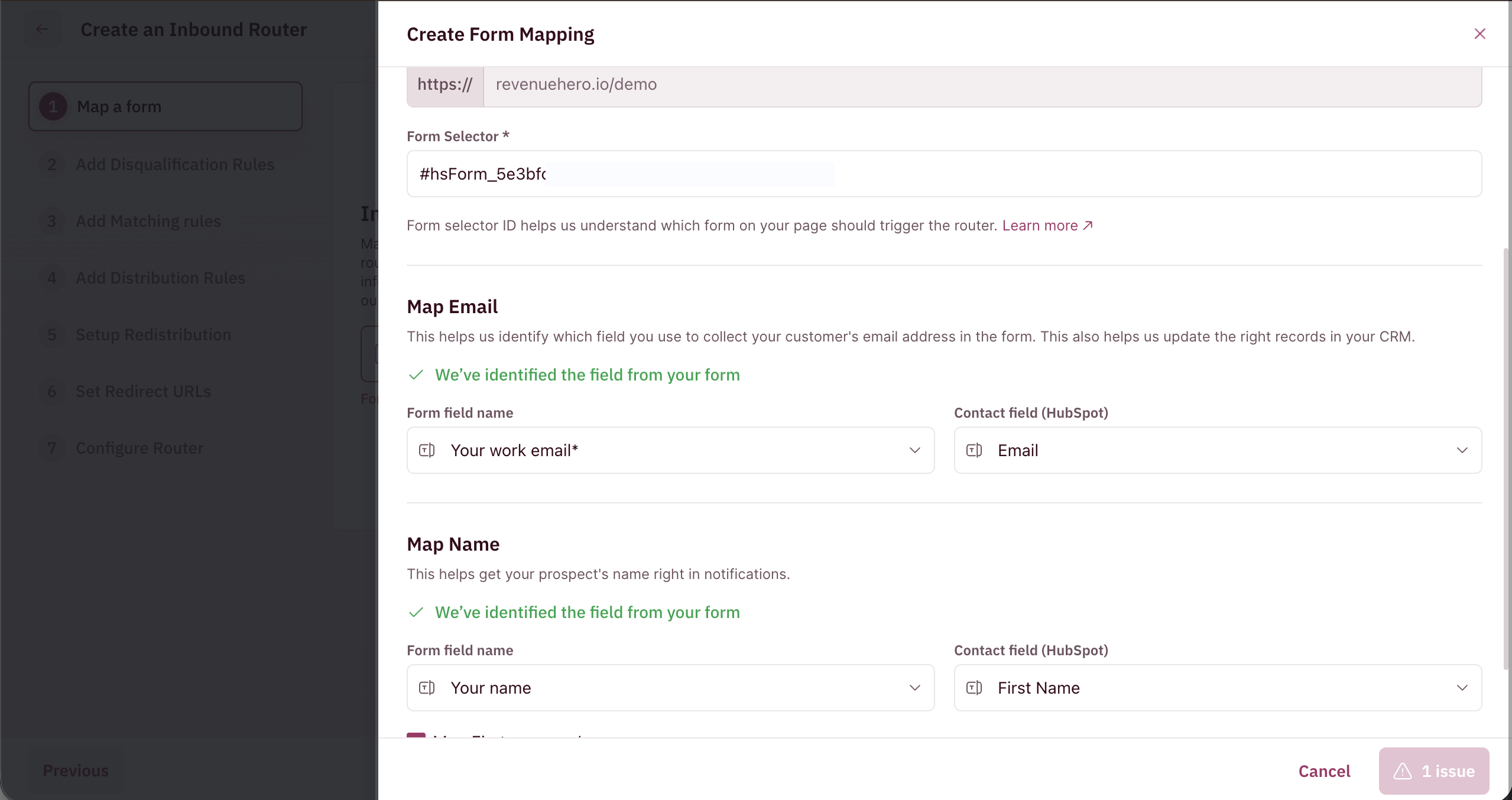Click the text-field icon in Your work email dropdown

coord(427,450)
